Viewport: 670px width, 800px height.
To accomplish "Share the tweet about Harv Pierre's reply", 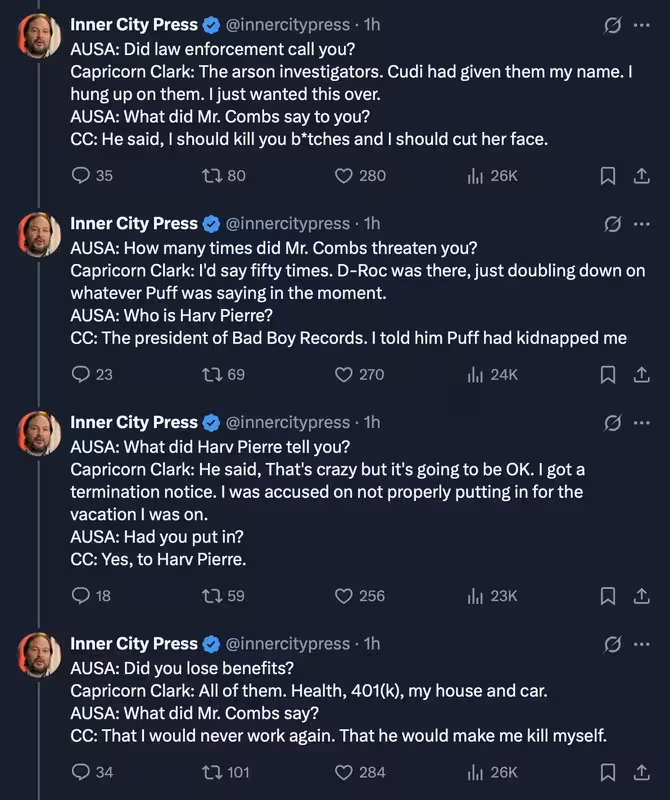I will pyautogui.click(x=641, y=596).
